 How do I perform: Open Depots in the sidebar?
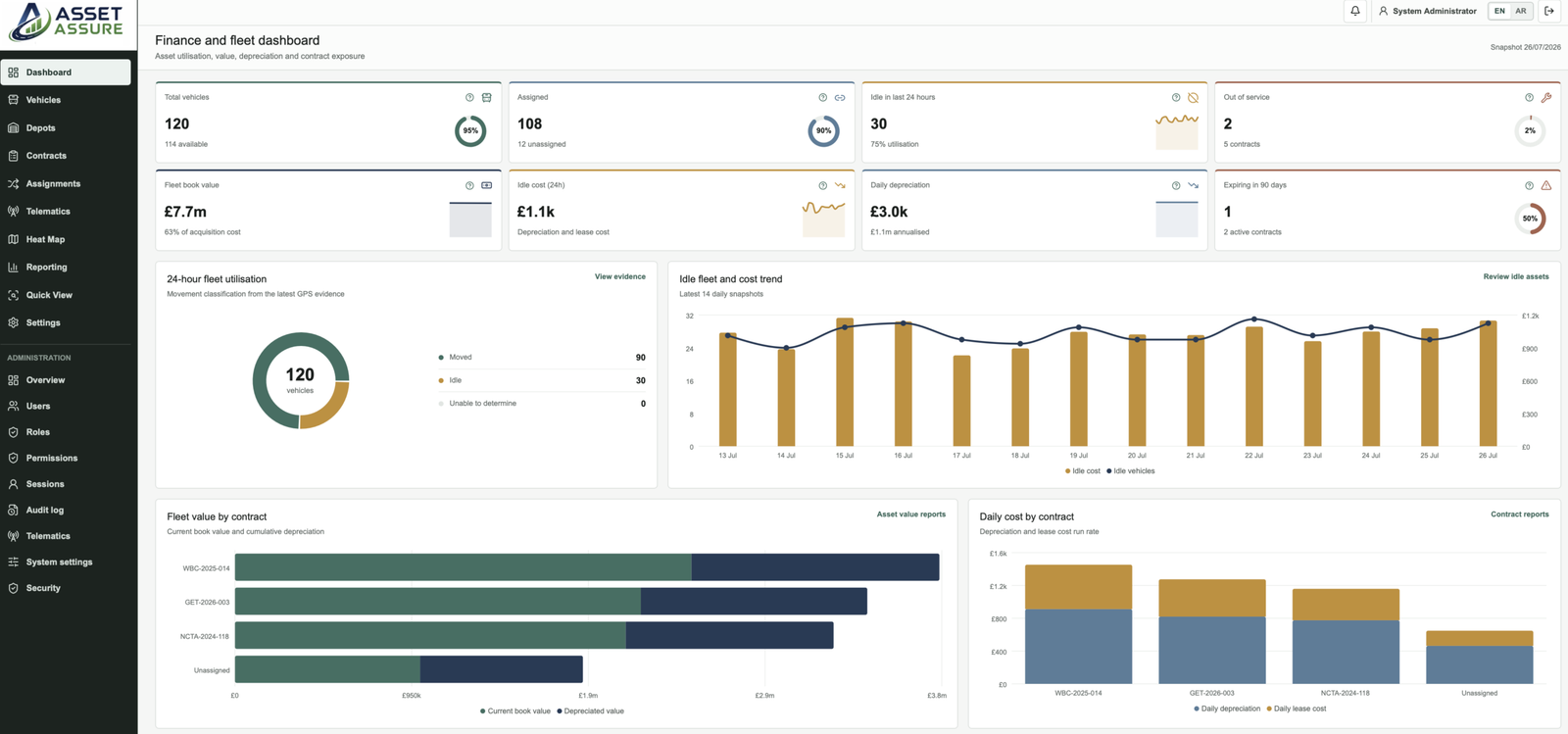pos(66,128)
